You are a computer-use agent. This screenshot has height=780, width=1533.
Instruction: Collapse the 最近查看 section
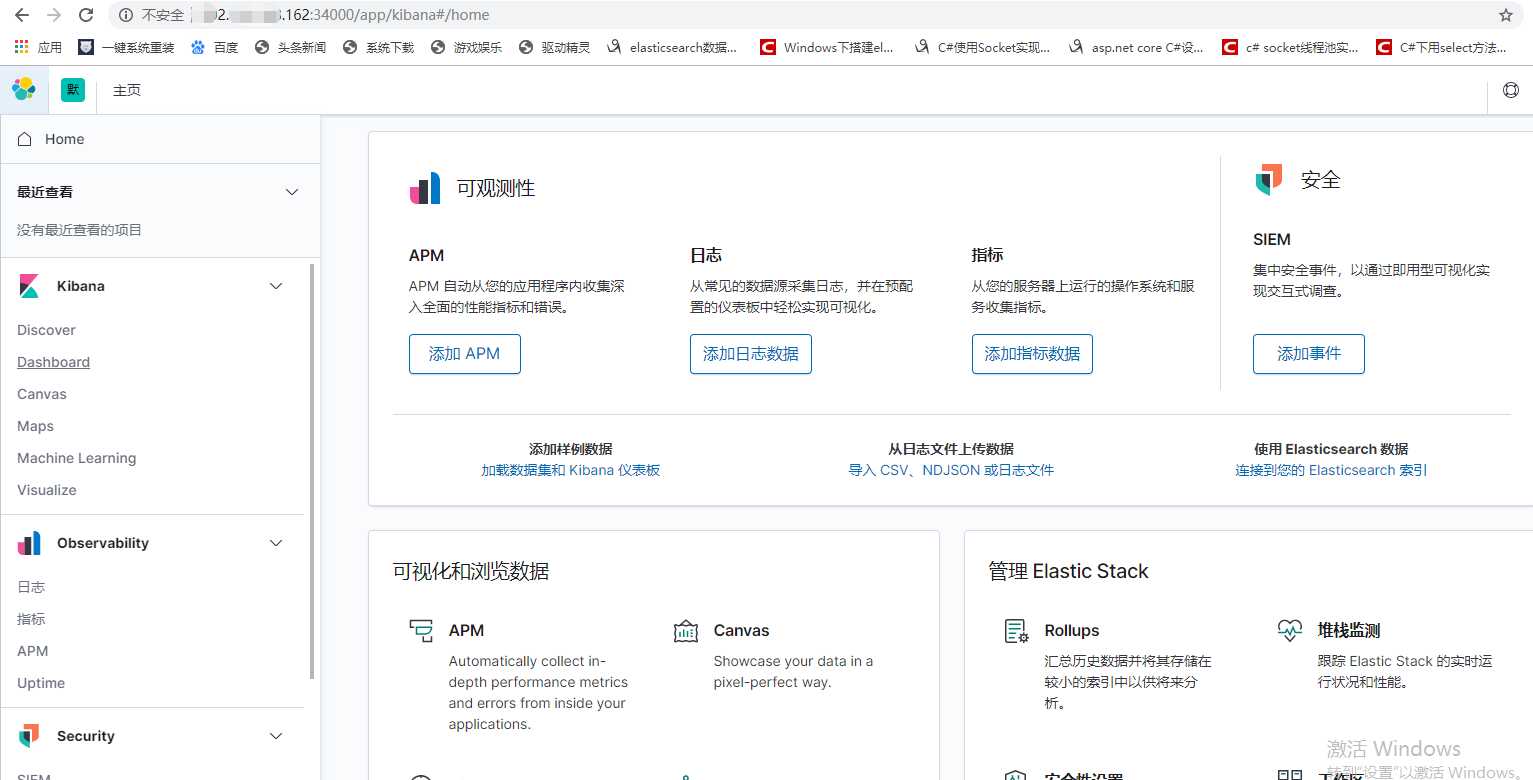click(292, 192)
